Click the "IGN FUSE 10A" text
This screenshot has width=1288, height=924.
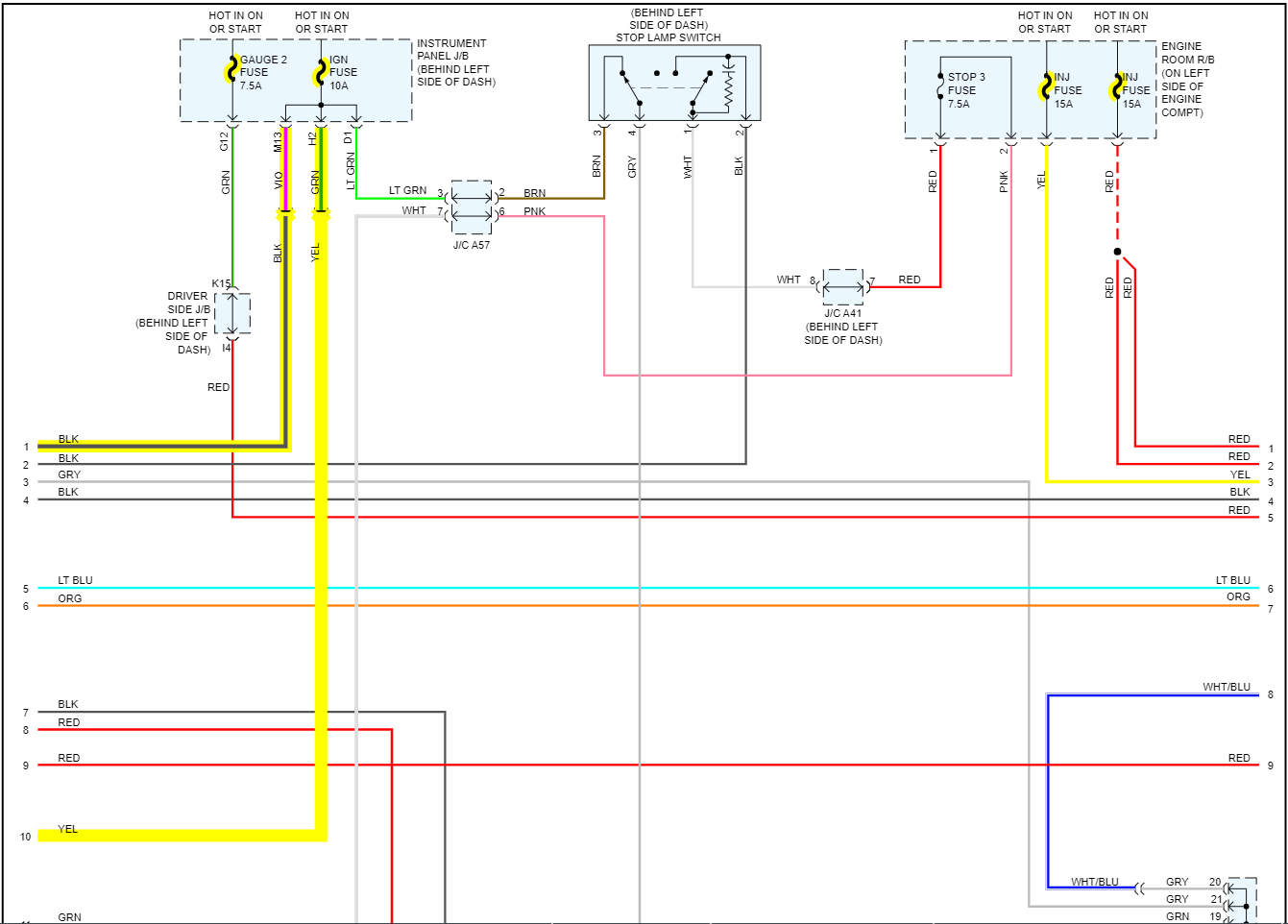pos(343,72)
